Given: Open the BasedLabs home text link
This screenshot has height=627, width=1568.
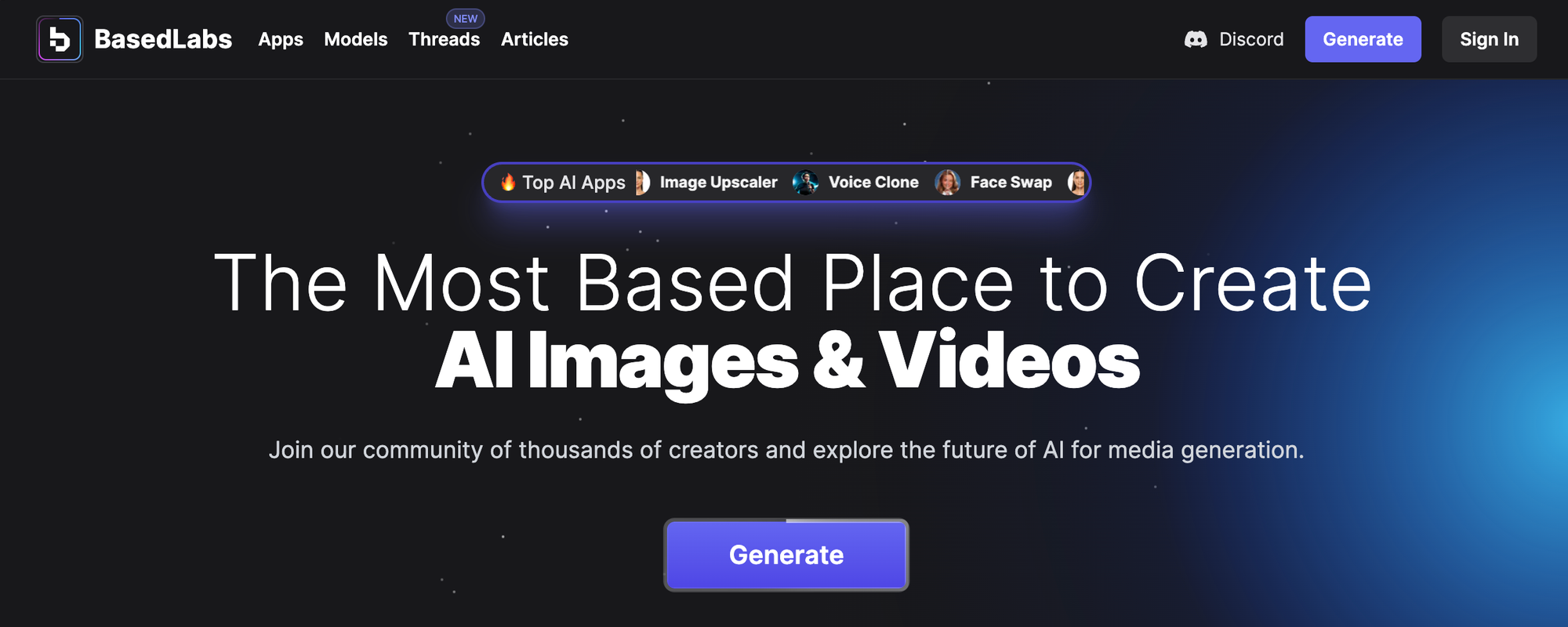Looking at the screenshot, I should [163, 39].
